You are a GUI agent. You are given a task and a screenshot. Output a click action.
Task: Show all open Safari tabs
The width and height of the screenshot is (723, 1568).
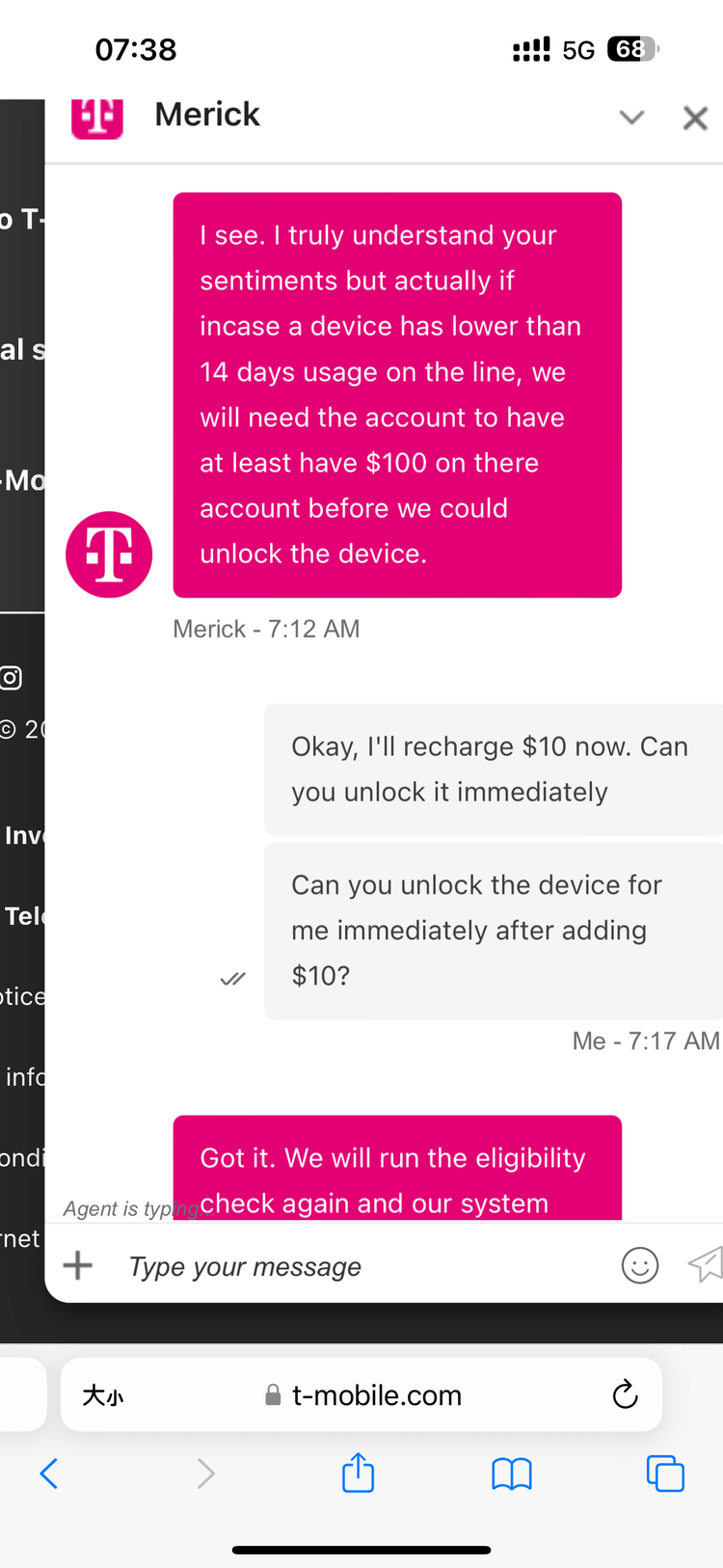pyautogui.click(x=665, y=1473)
